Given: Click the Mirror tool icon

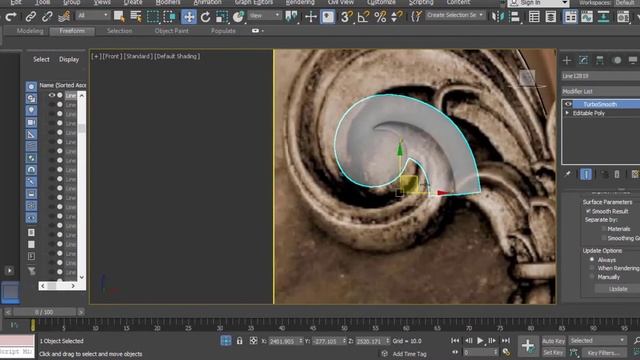Looking at the screenshot, I should pos(498,17).
